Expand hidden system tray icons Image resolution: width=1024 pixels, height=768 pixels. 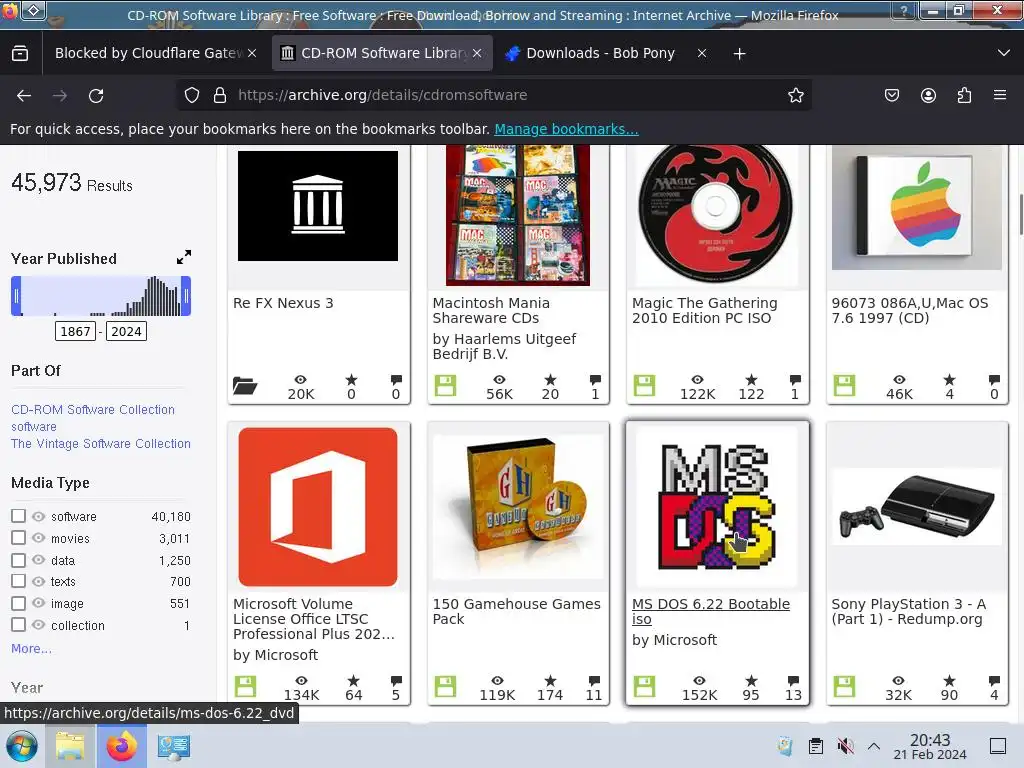[x=874, y=746]
